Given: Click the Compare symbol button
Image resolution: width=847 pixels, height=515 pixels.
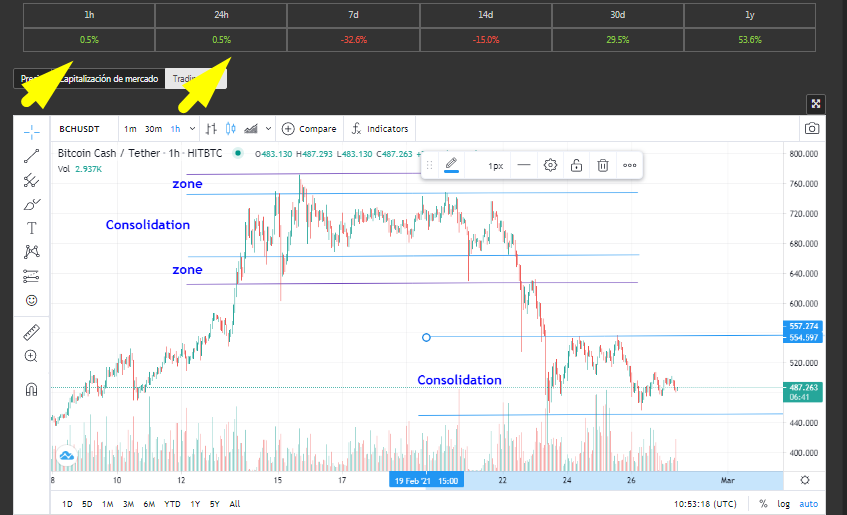Looking at the screenshot, I should tap(310, 129).
